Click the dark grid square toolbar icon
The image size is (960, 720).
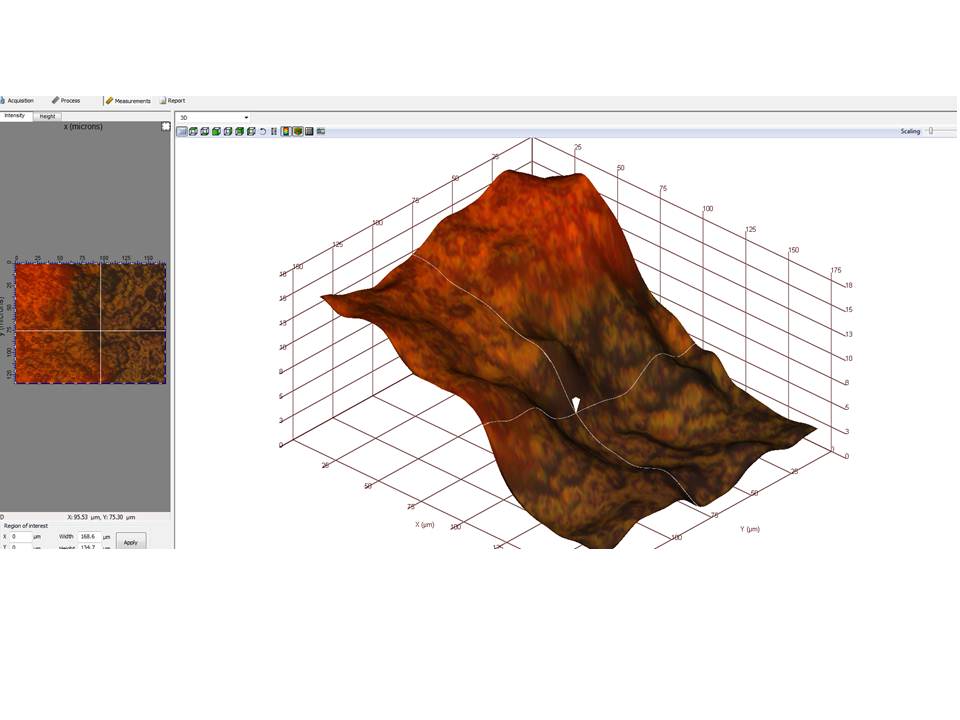pyautogui.click(x=309, y=131)
